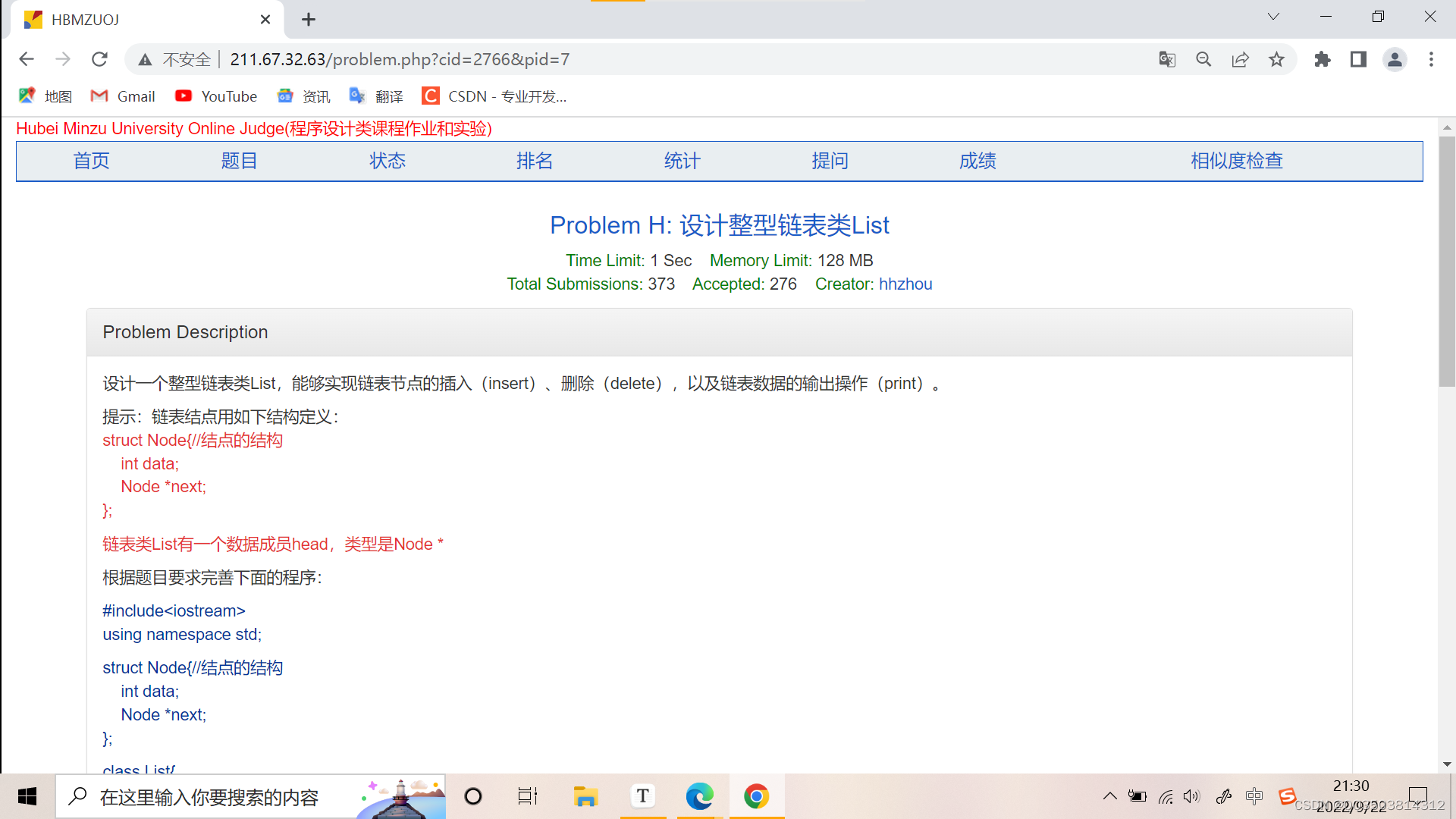The height and width of the screenshot is (819, 1456).
Task: Reload the page with refresh icon
Action: coord(99,59)
